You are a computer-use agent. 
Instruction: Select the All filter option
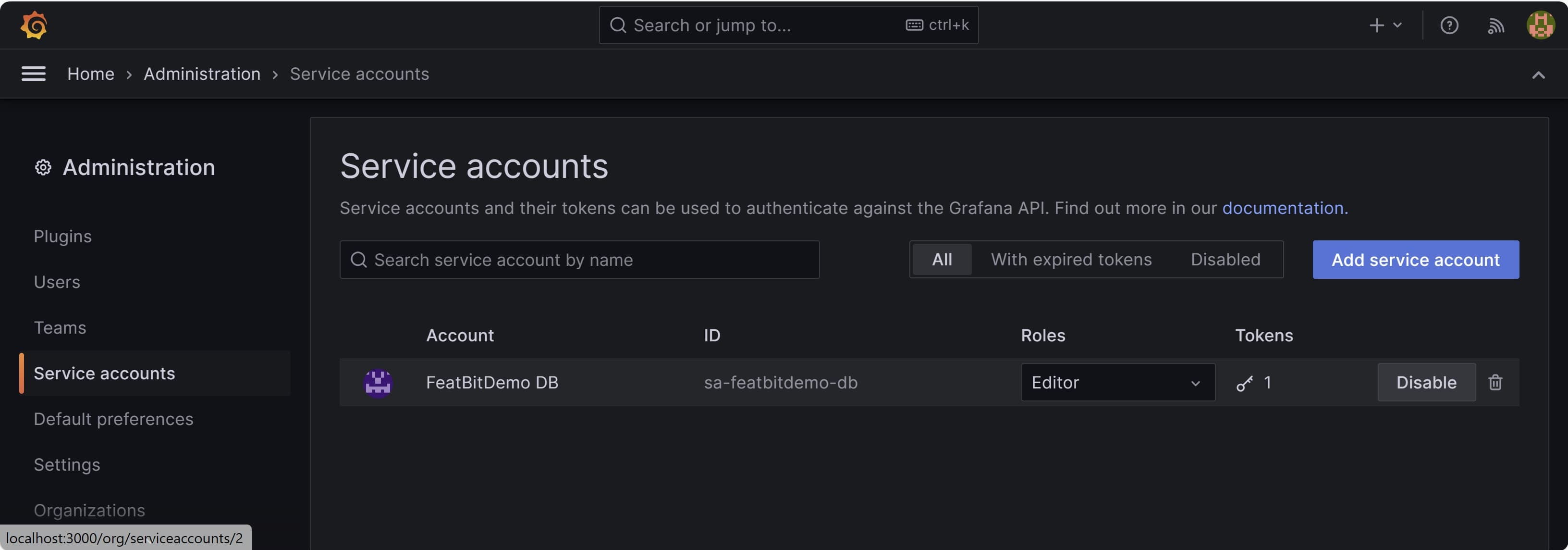coord(942,260)
